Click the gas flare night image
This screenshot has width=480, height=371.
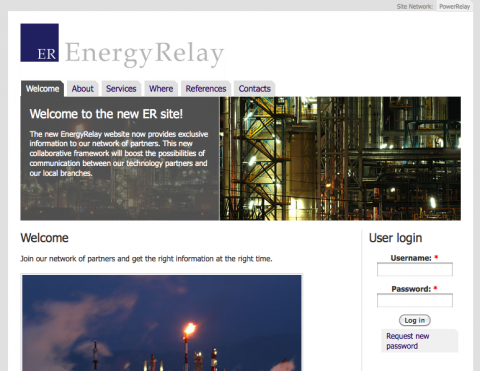tap(162, 323)
